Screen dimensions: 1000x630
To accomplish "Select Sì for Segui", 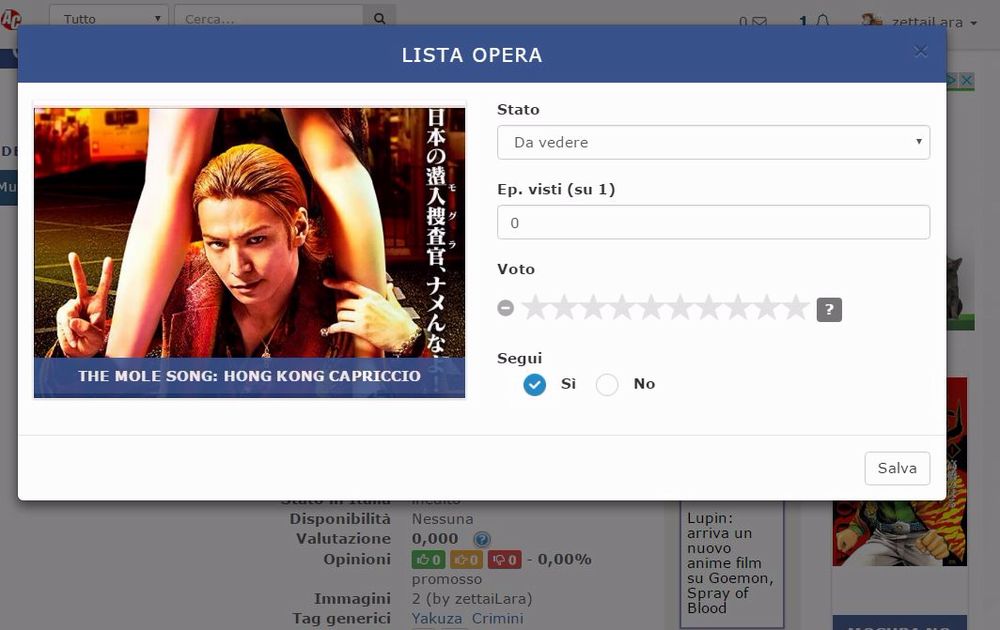I will coord(534,385).
